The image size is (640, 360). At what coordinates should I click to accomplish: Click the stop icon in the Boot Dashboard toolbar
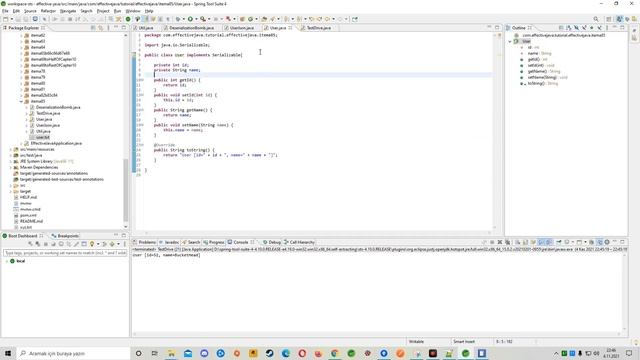pyautogui.click(x=46, y=244)
